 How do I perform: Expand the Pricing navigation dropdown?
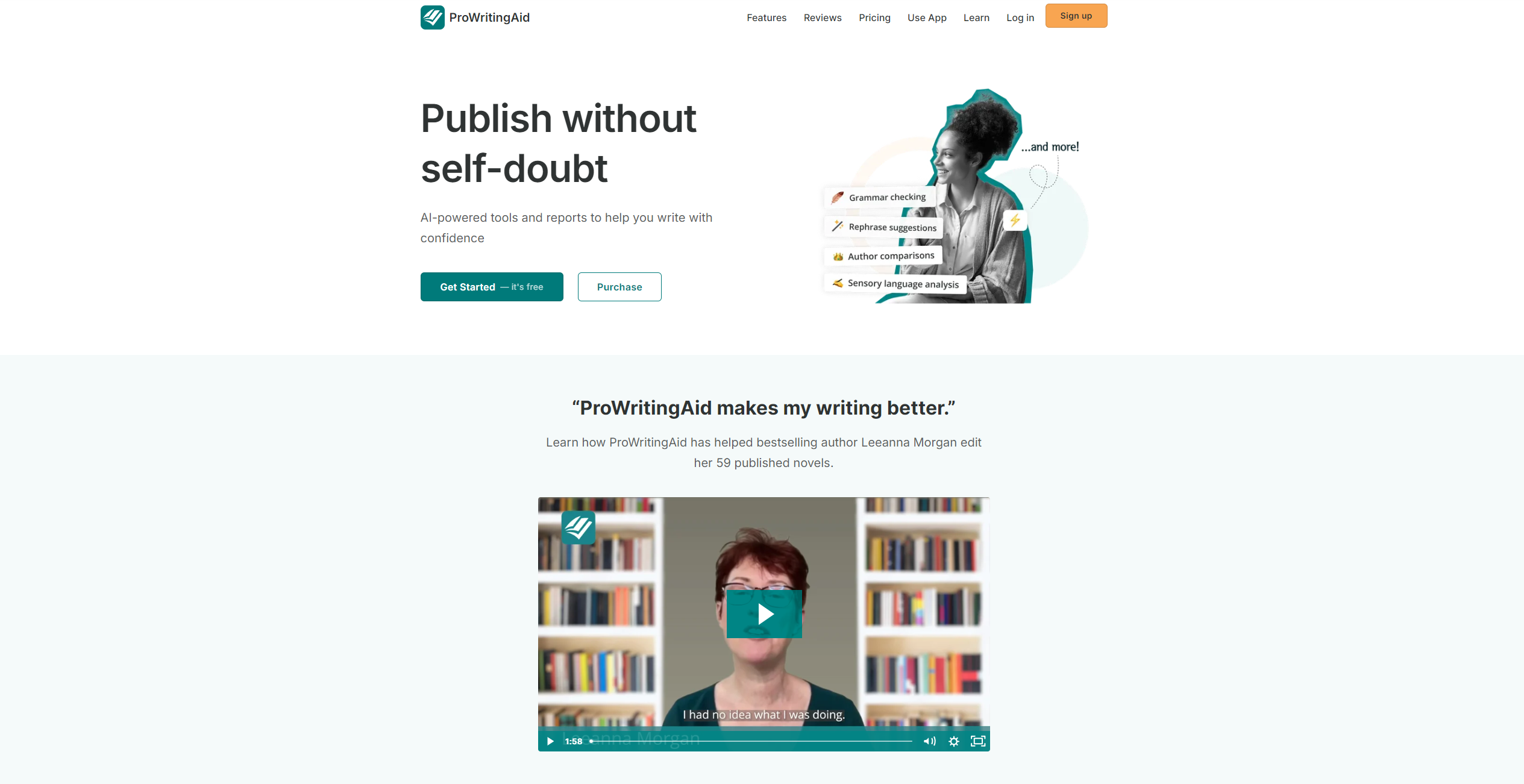[874, 17]
